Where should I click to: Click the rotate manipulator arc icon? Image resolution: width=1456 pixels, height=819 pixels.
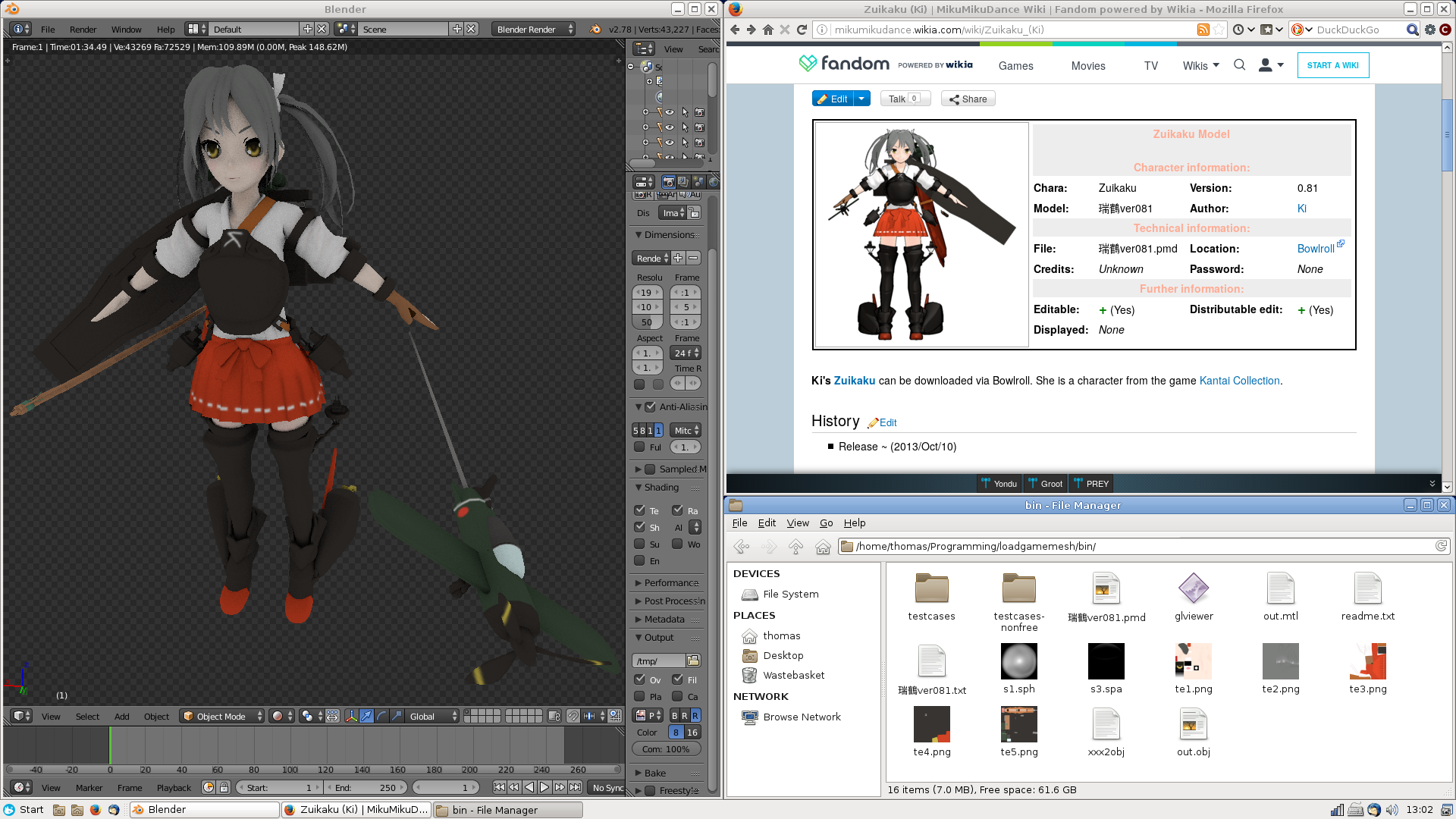pos(381,716)
